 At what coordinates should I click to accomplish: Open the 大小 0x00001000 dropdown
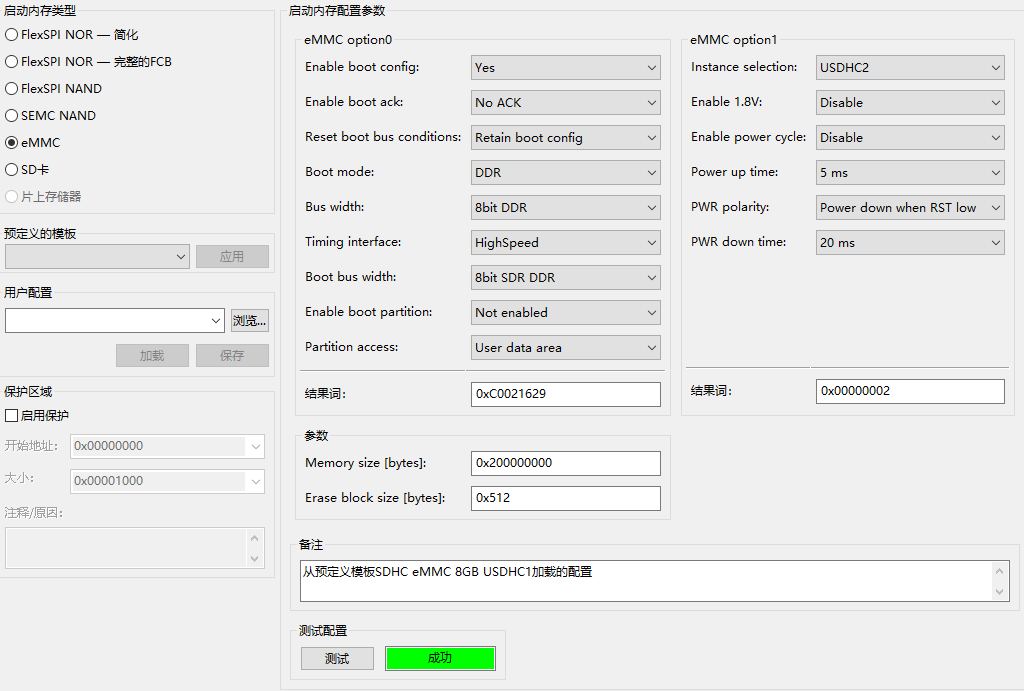[167, 481]
